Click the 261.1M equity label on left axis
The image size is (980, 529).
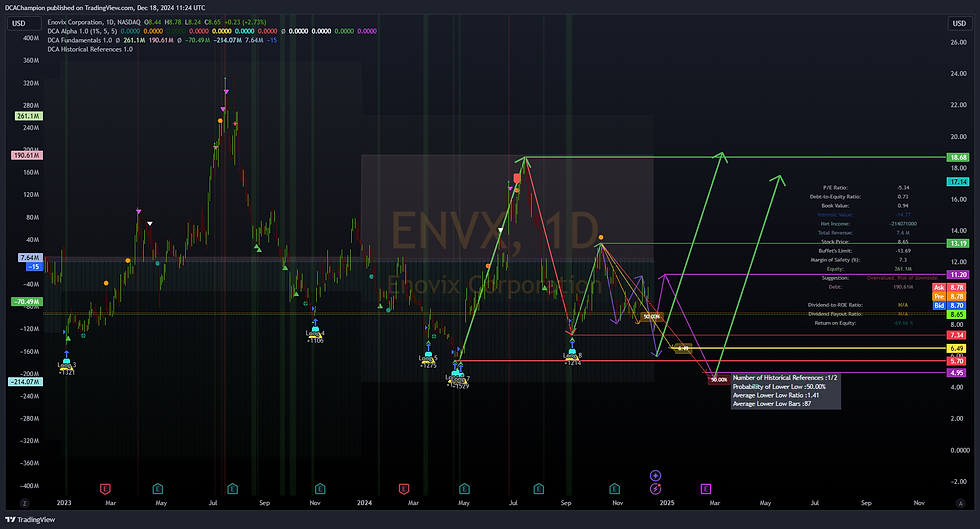tap(29, 116)
